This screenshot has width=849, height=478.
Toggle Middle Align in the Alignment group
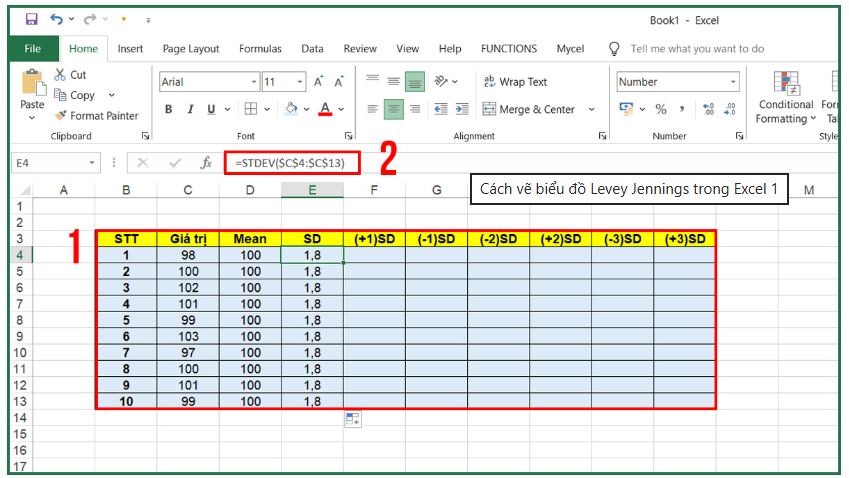coord(394,81)
